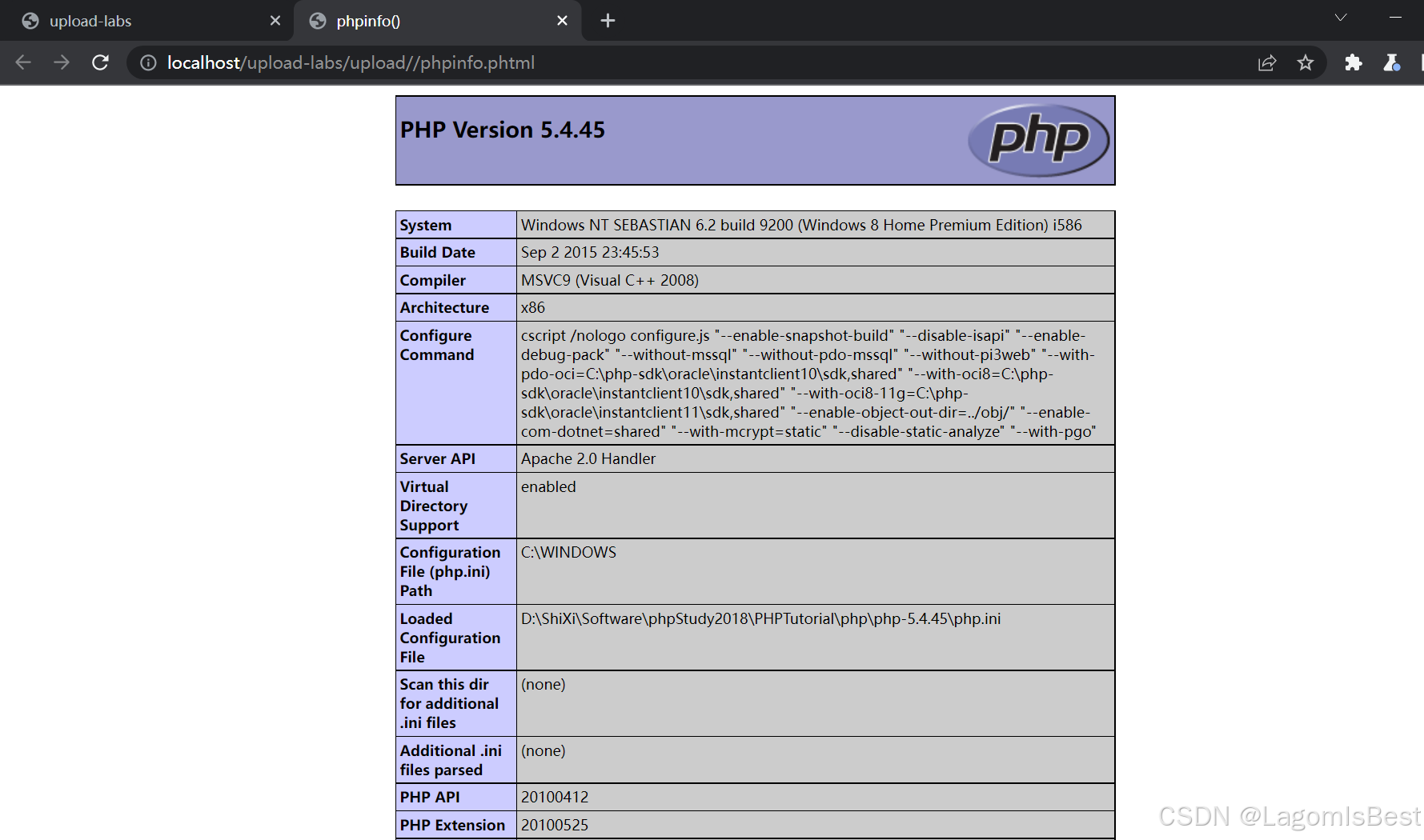Select the 20100525 PHP Extension value
Image resolution: width=1424 pixels, height=840 pixels.
tap(555, 826)
